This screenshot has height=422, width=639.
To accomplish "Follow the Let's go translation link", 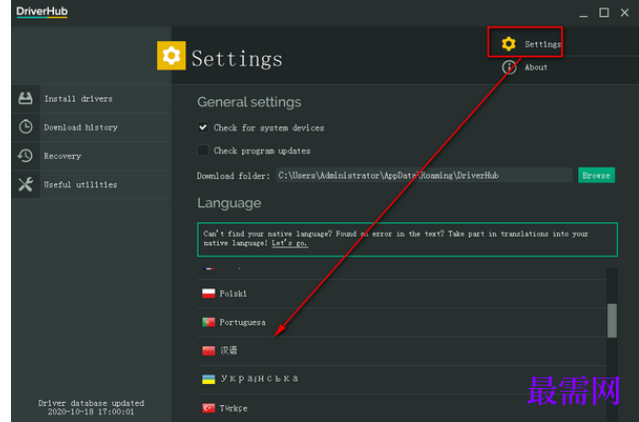I will point(289,243).
